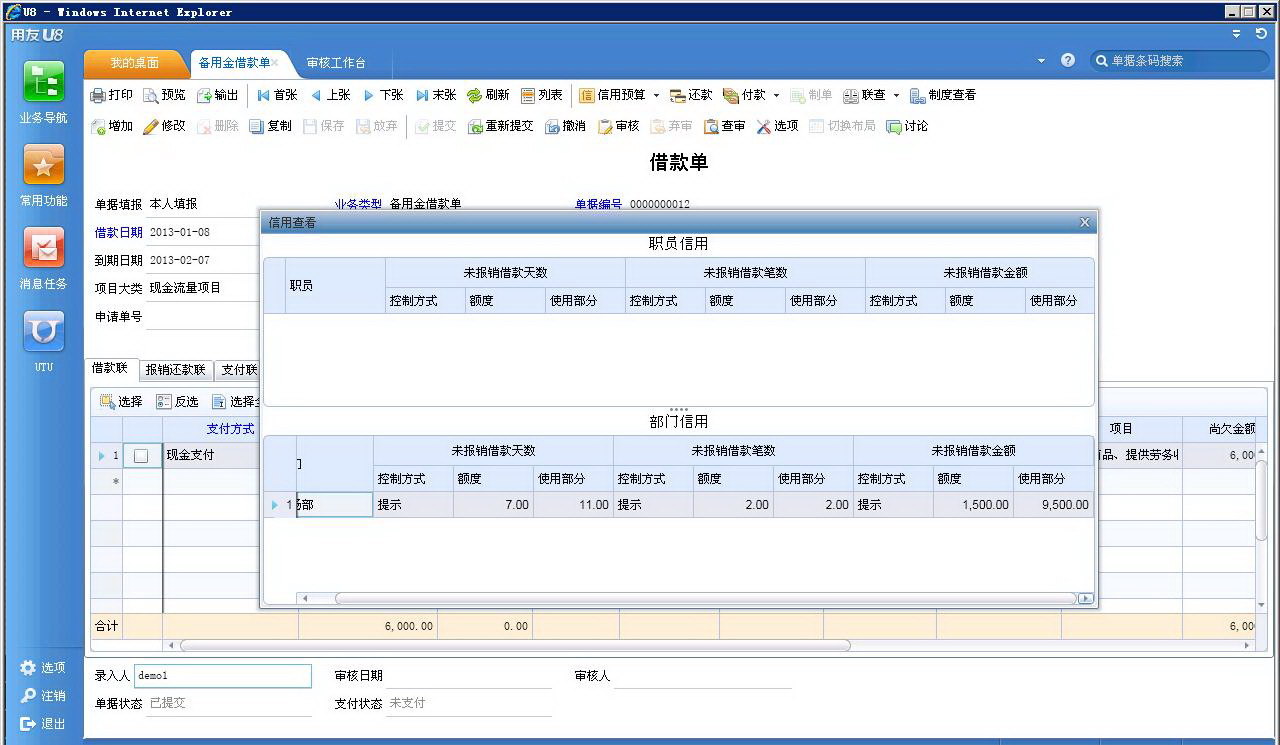Click the 讨论 discuss icon
The image size is (1280, 745).
click(x=893, y=127)
